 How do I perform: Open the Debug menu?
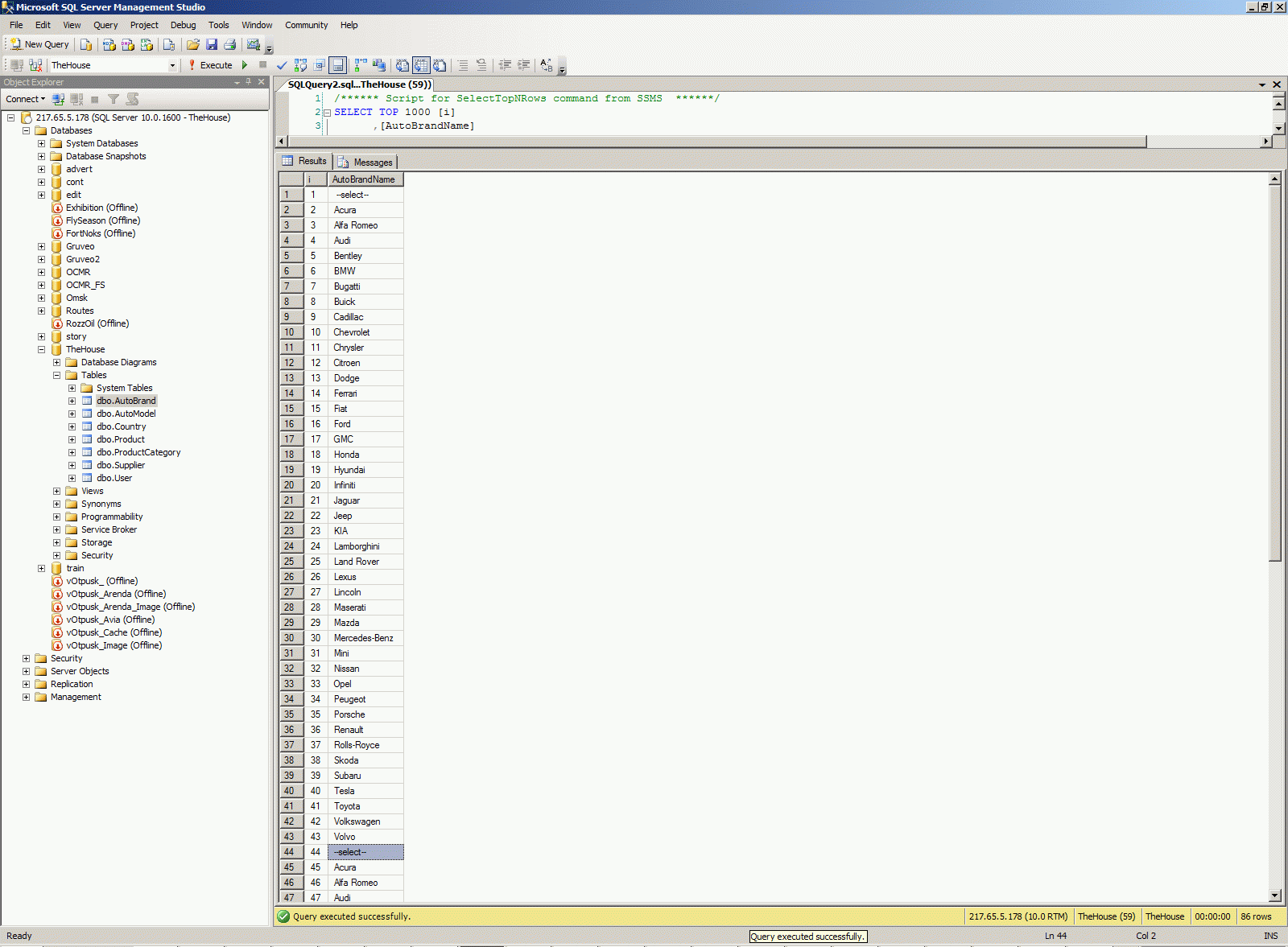point(183,25)
